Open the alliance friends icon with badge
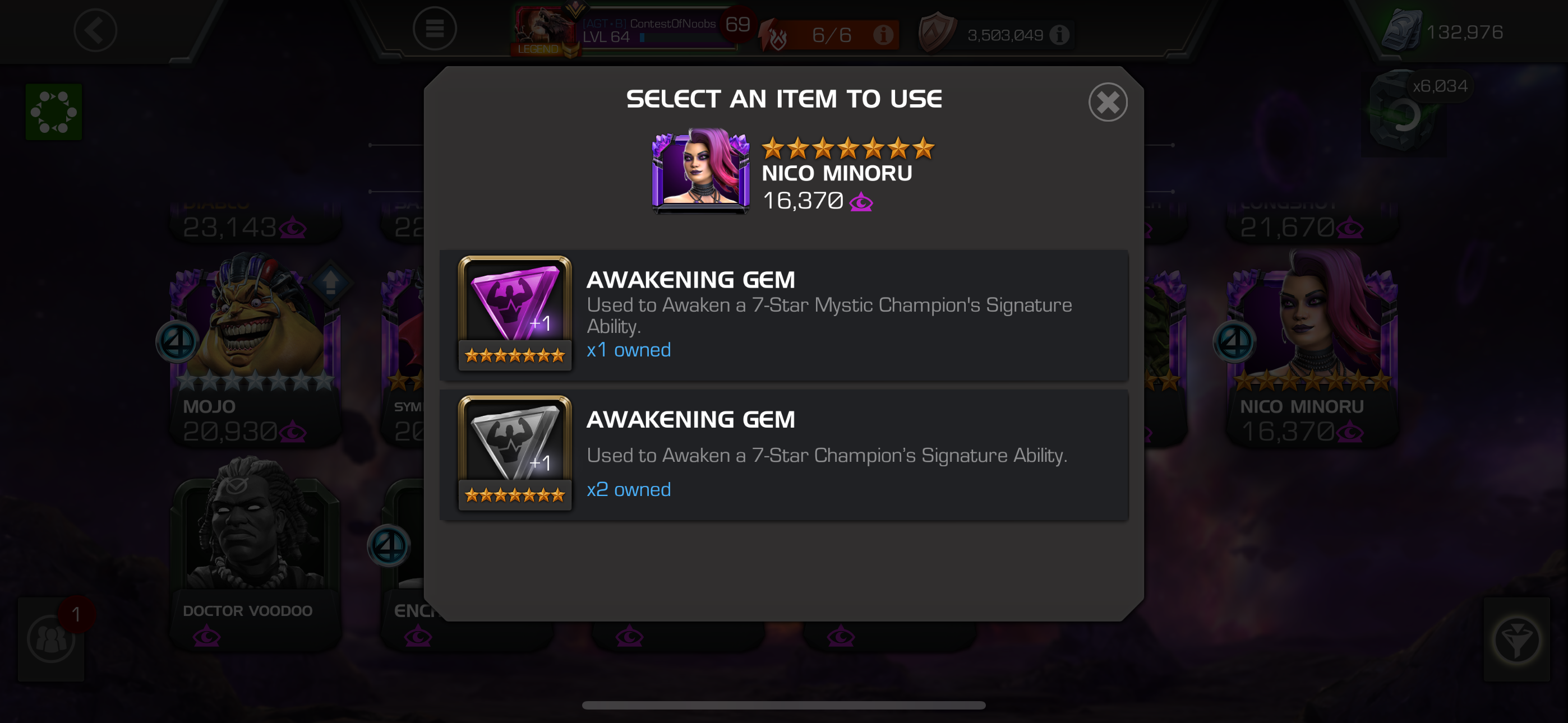The width and height of the screenshot is (1568, 723). click(x=51, y=639)
